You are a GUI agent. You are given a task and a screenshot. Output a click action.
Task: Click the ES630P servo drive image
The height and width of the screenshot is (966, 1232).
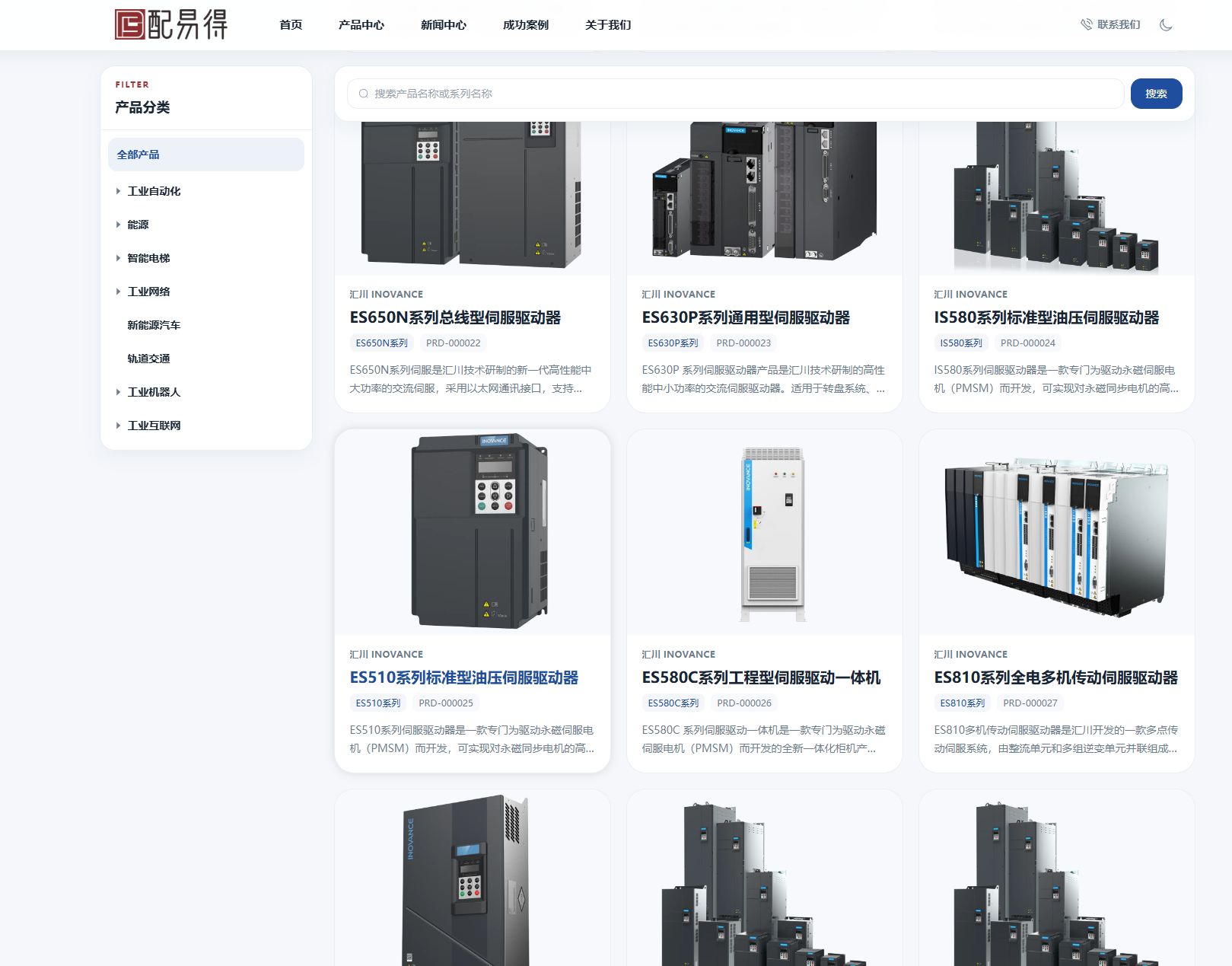tap(765, 198)
